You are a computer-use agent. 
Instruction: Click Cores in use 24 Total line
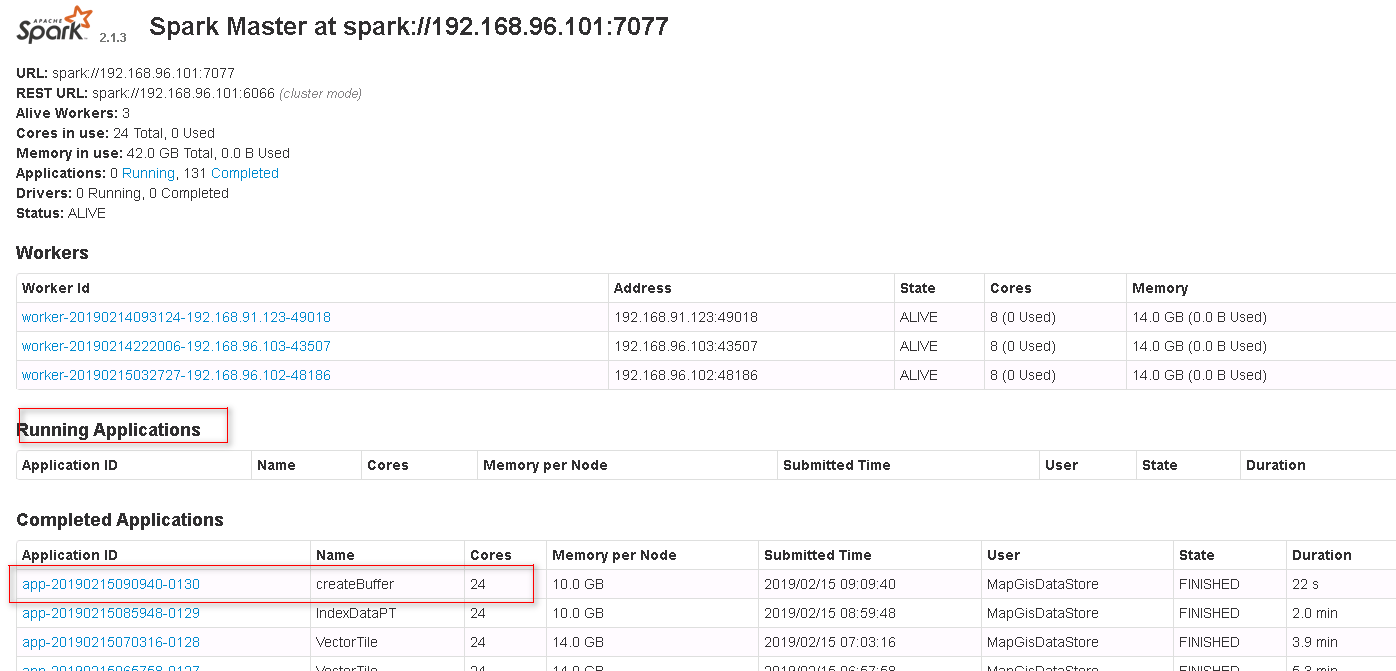(x=115, y=133)
